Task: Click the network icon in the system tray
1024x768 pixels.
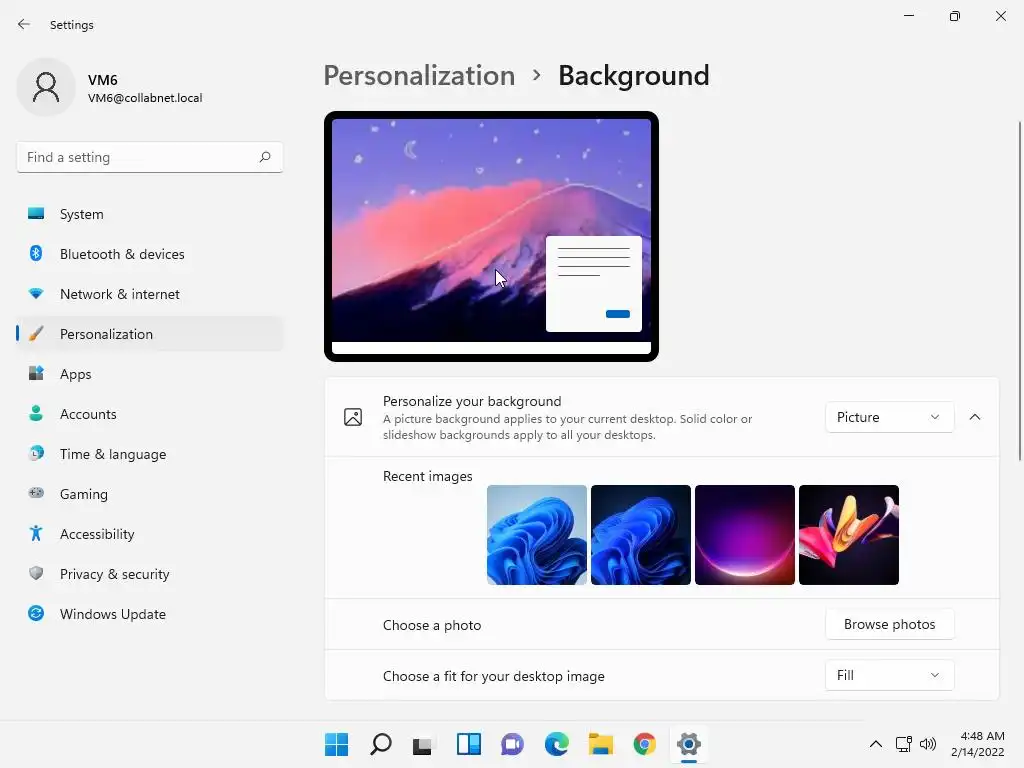Action: click(x=904, y=744)
